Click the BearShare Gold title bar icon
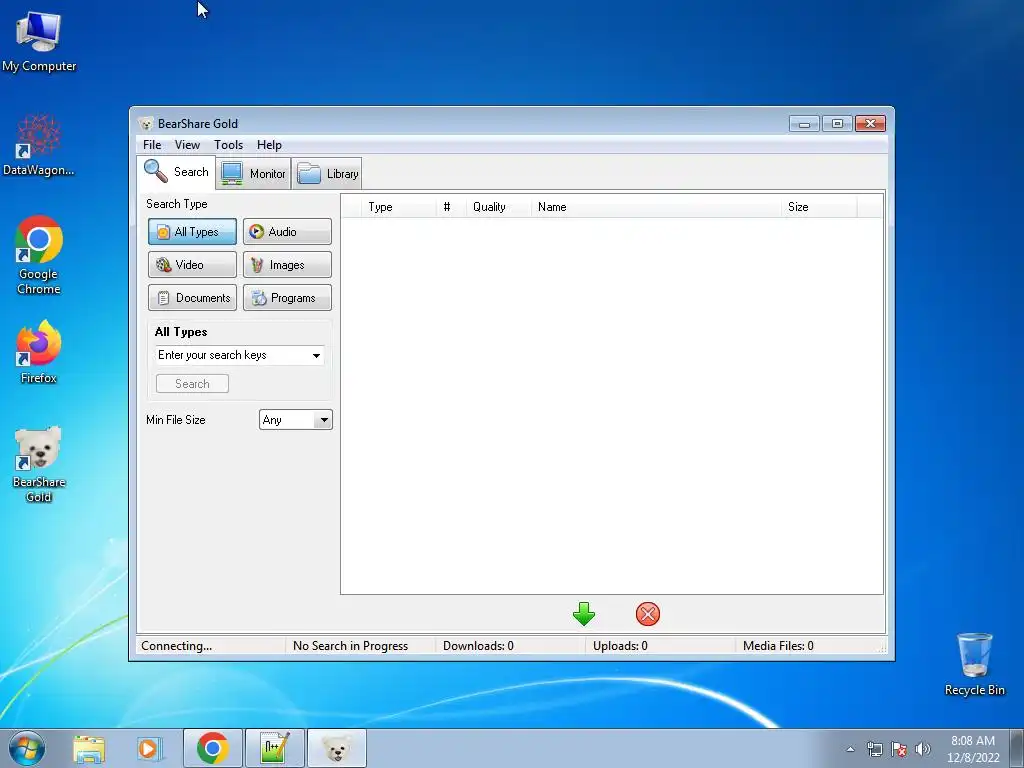Viewport: 1024px width, 768px height. 146,123
